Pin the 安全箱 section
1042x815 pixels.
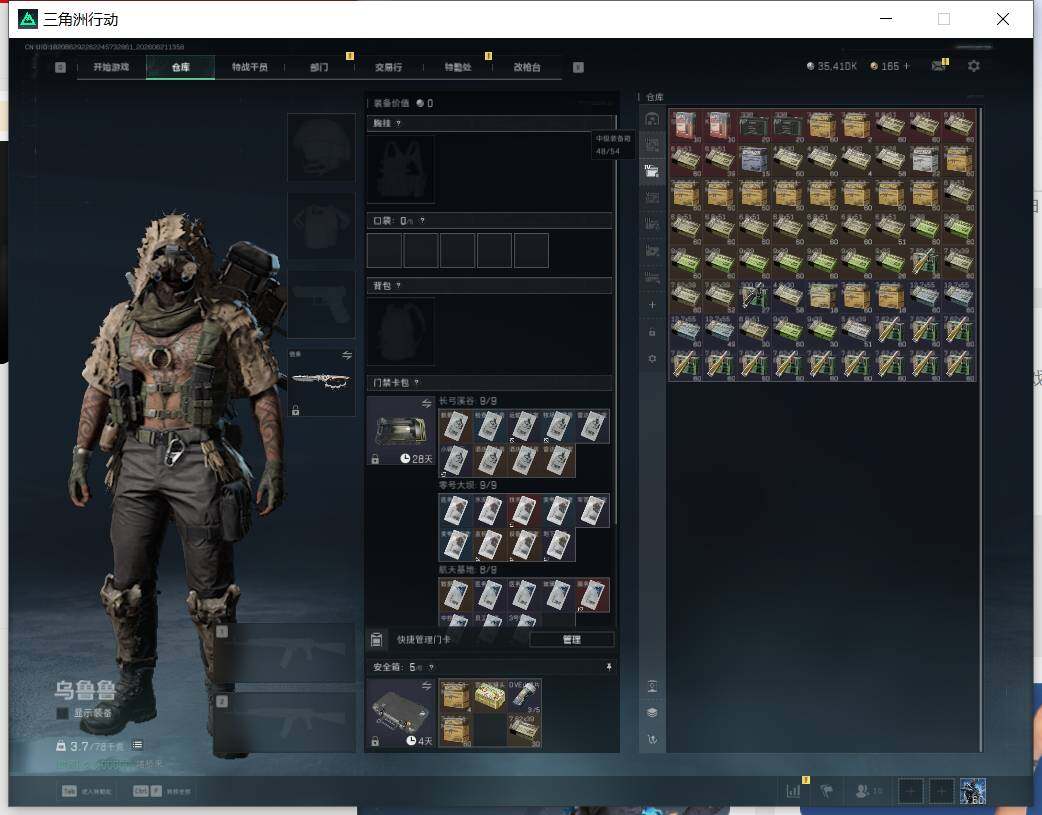click(609, 667)
